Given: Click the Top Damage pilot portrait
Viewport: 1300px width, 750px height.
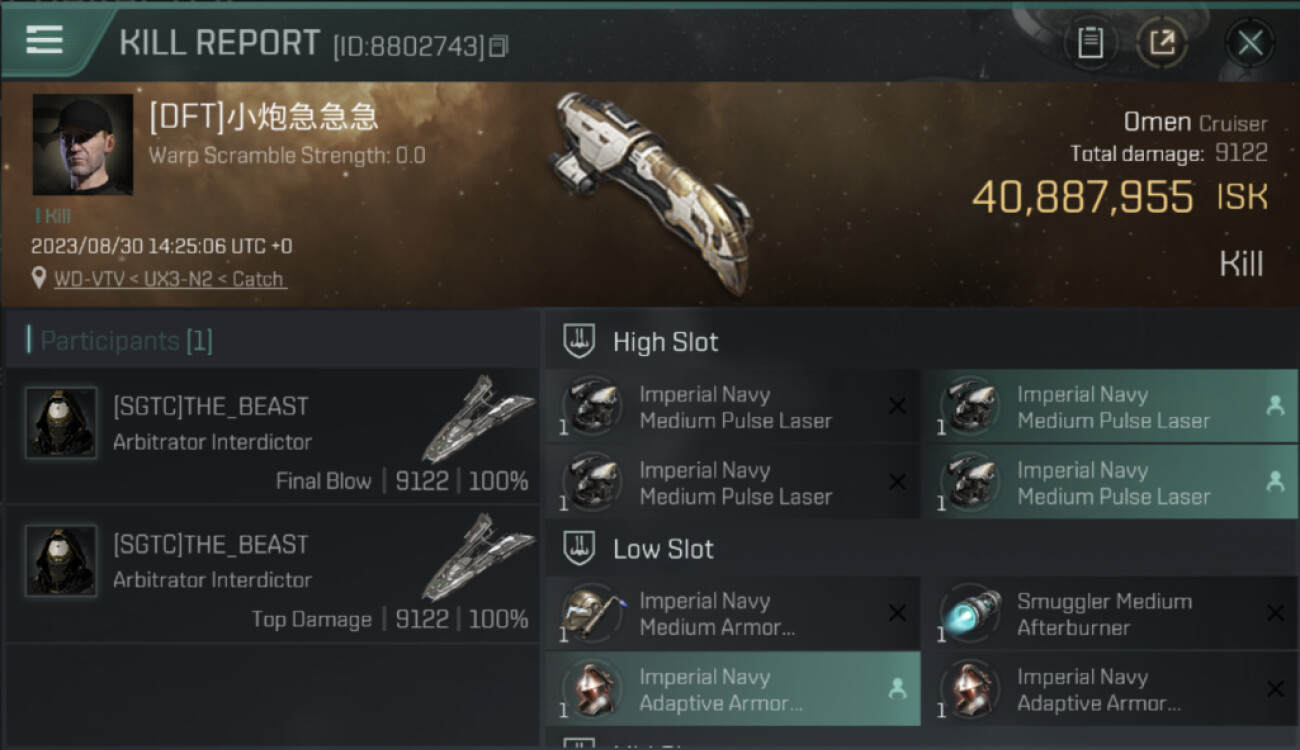Looking at the screenshot, I should point(61,561).
